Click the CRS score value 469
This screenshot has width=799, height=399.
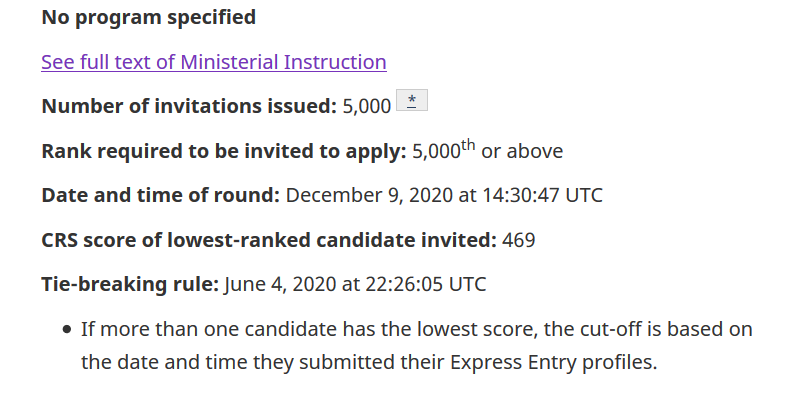click(x=519, y=240)
